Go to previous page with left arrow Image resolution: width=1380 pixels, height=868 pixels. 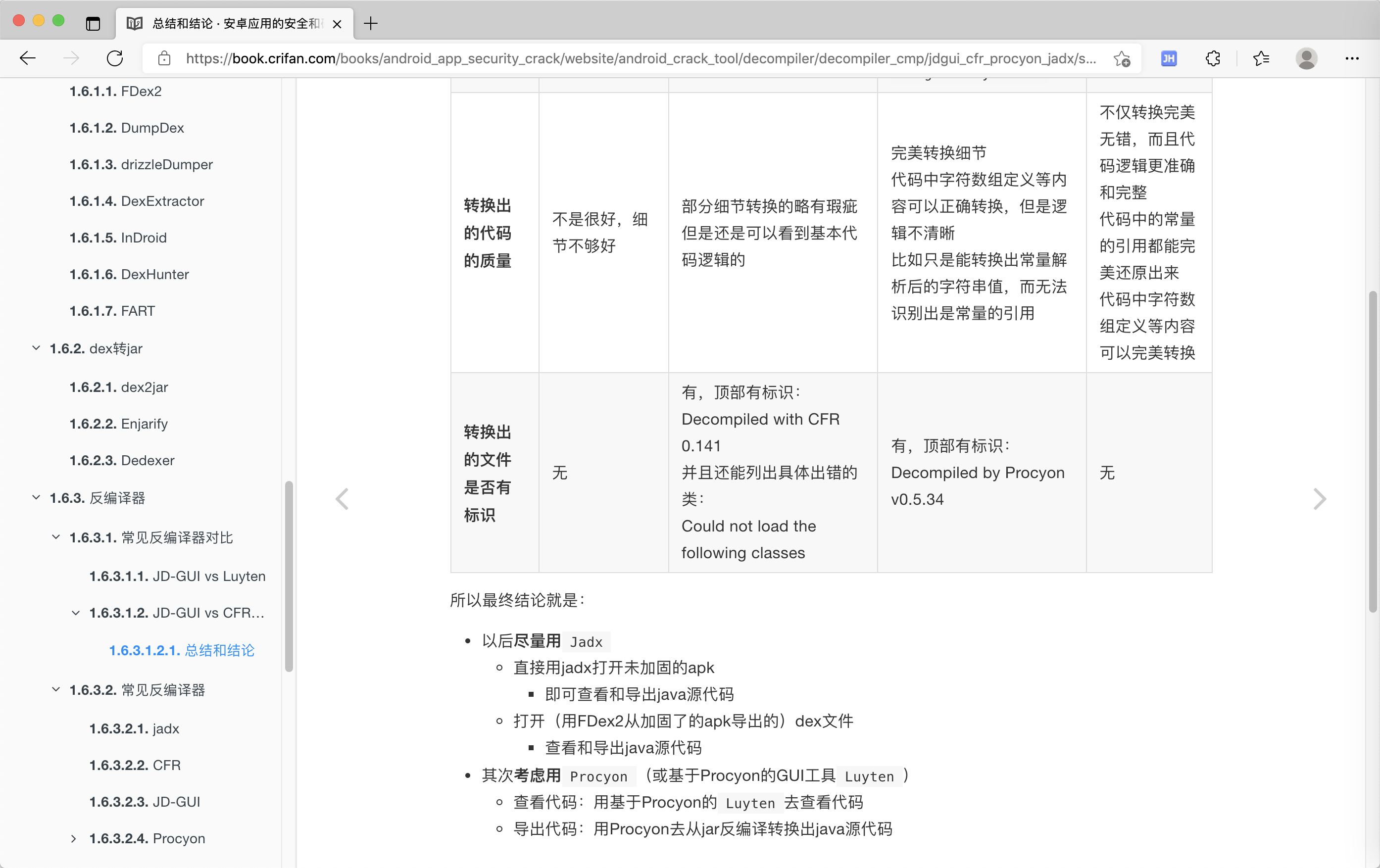[342, 499]
